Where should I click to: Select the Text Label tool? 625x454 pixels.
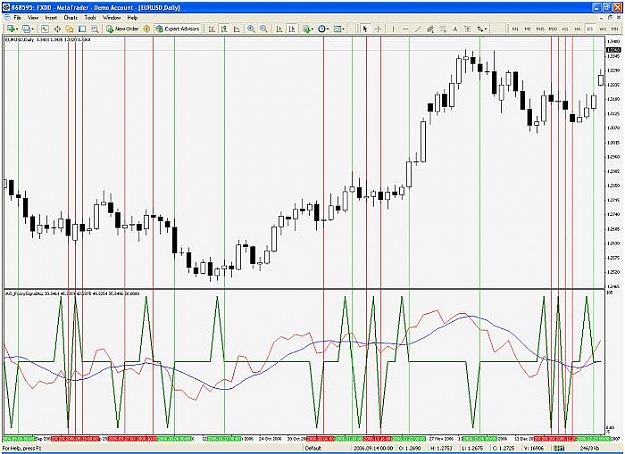tap(468, 29)
